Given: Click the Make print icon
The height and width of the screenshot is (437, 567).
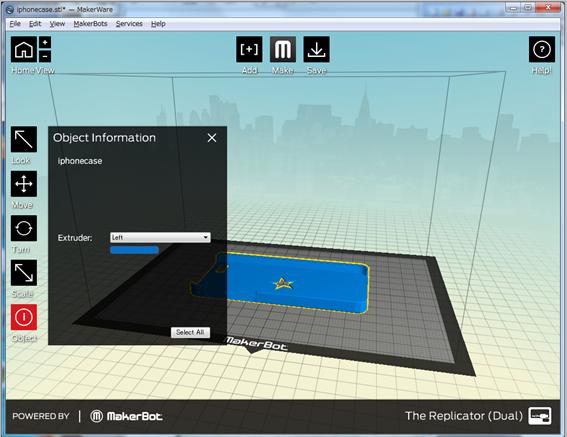Looking at the screenshot, I should click(x=283, y=49).
